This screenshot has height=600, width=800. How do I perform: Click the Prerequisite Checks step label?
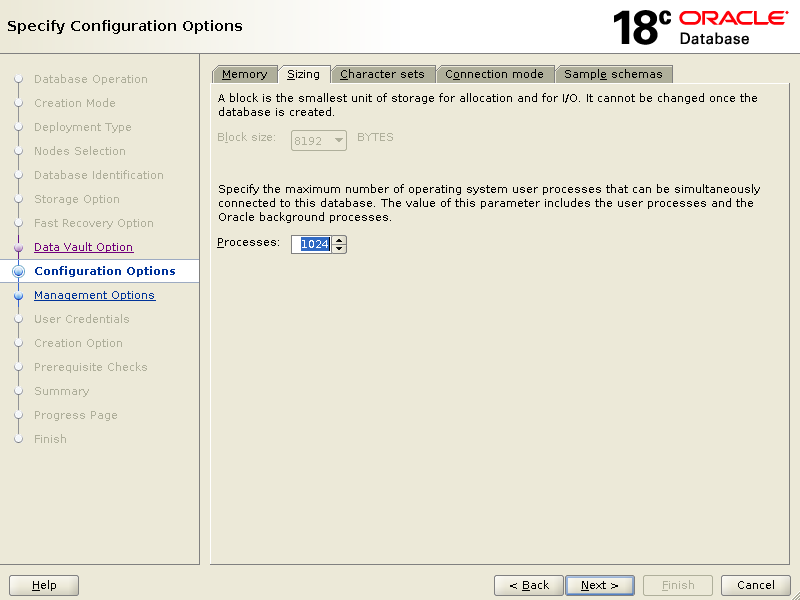click(90, 367)
